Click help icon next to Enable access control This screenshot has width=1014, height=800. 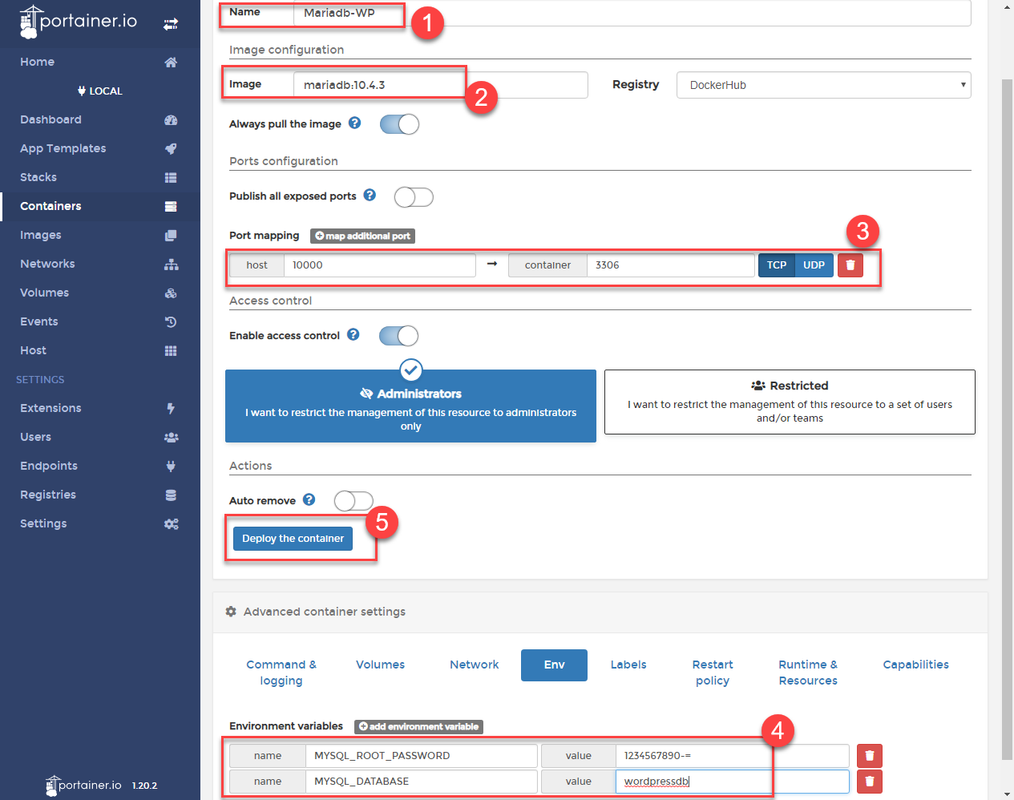pyautogui.click(x=353, y=335)
